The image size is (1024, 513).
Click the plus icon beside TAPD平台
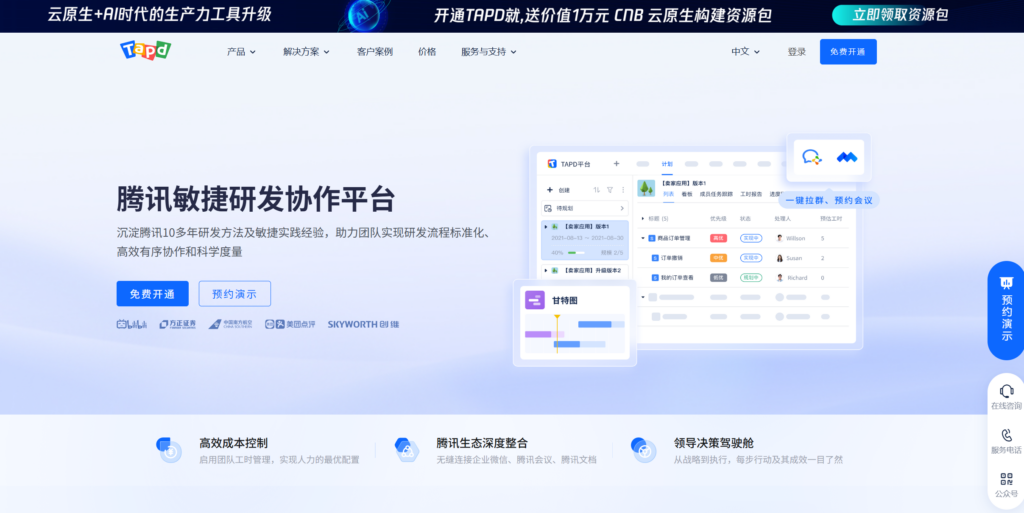tap(616, 164)
